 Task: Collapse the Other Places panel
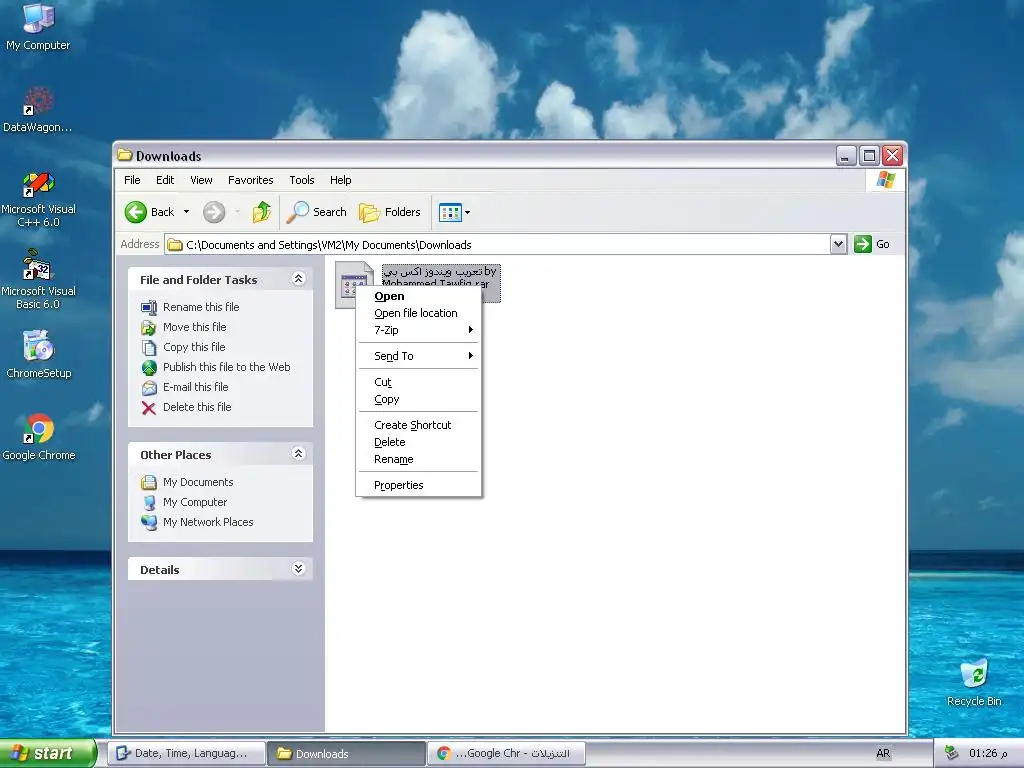click(x=298, y=454)
